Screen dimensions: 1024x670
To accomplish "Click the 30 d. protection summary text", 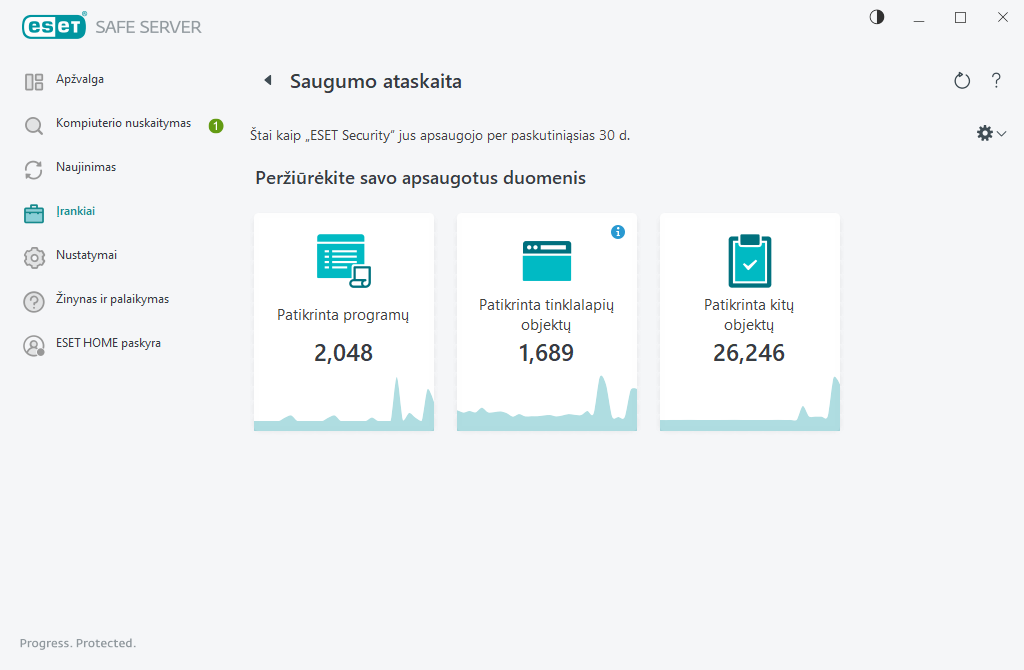I will click(x=440, y=136).
